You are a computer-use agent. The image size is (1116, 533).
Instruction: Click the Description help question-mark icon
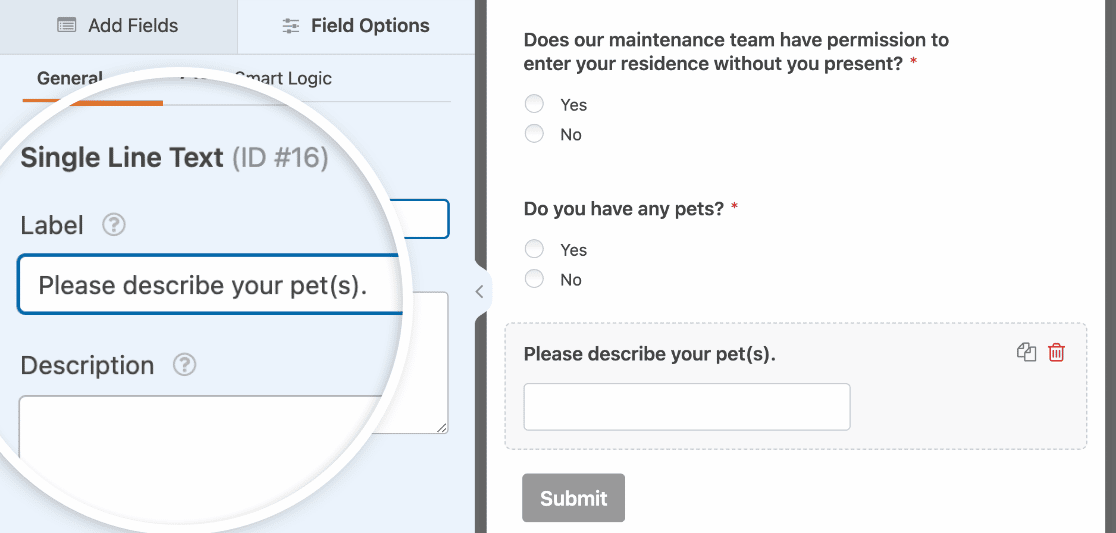pos(185,365)
